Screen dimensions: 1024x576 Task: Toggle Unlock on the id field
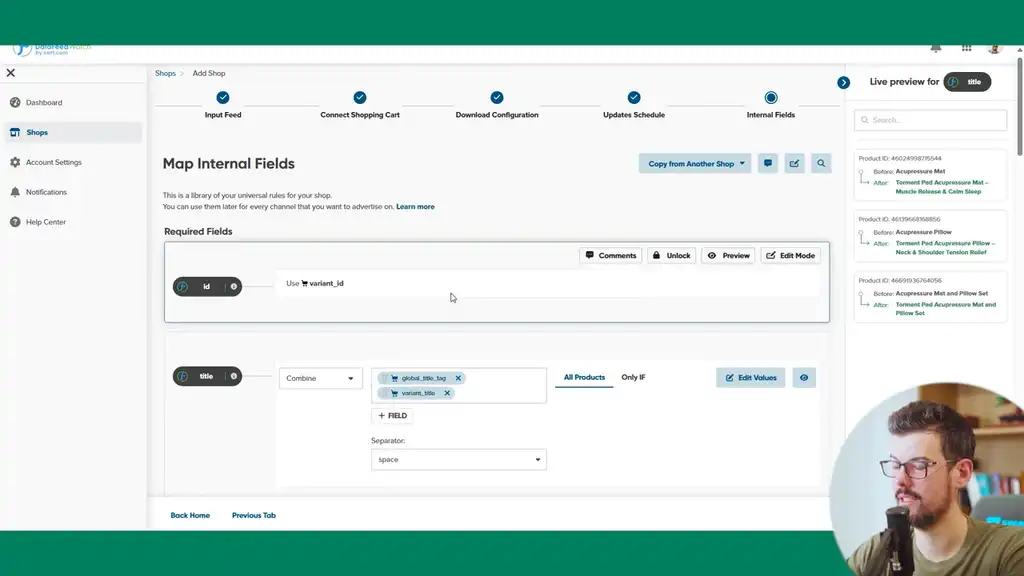pyautogui.click(x=671, y=255)
